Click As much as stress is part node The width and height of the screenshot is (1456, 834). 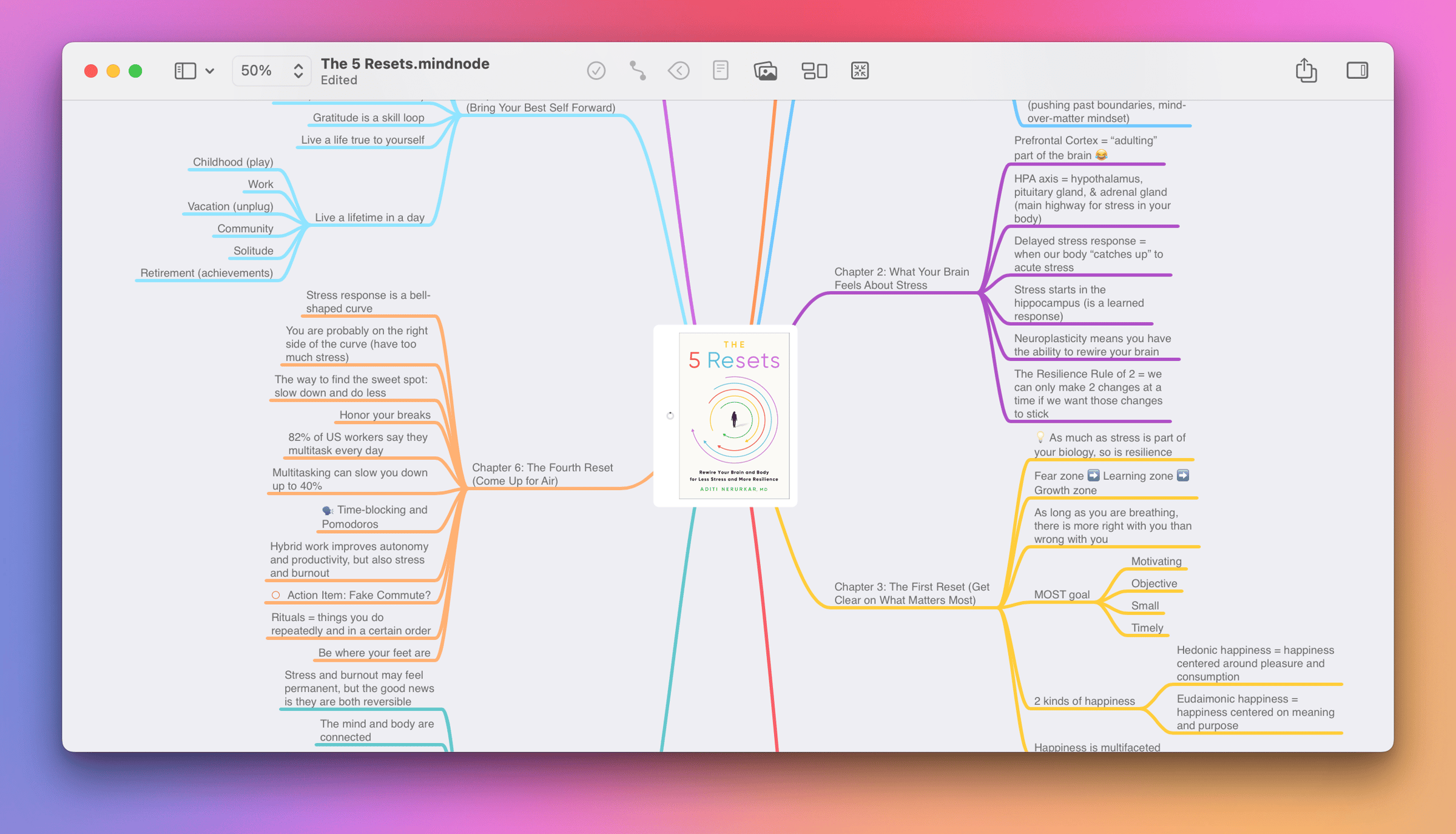[x=1110, y=445]
